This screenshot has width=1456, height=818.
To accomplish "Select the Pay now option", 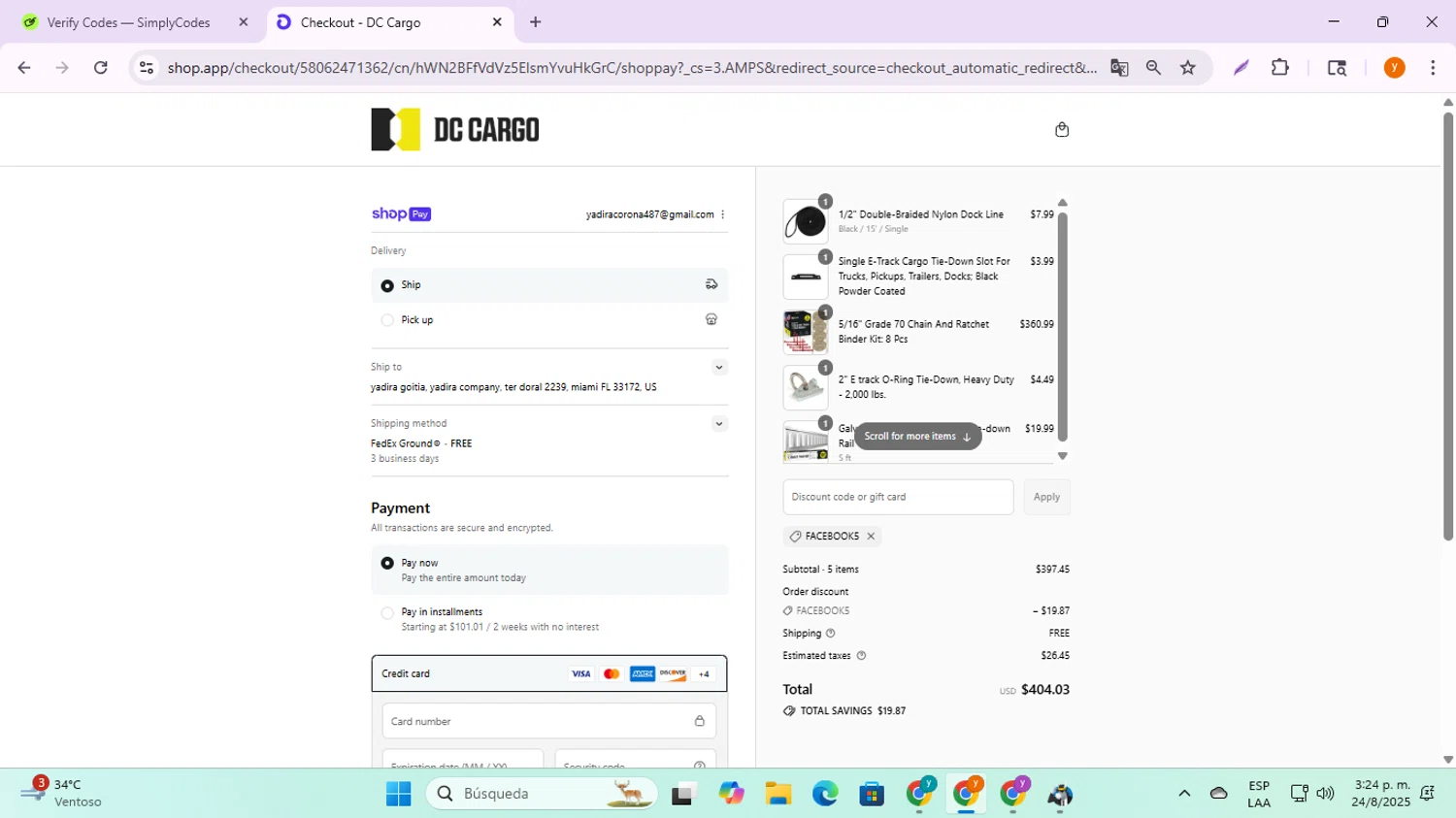I will coord(387,563).
